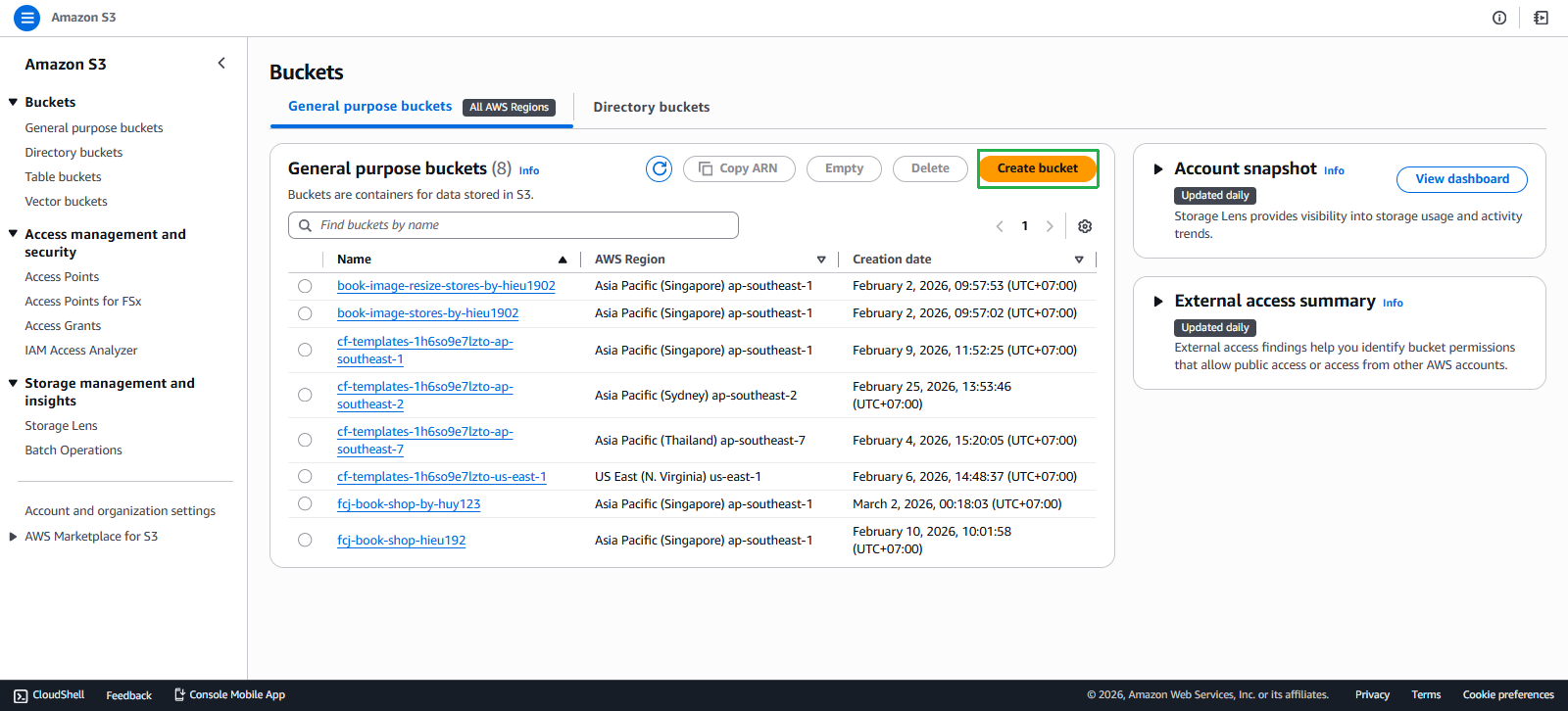Open book-image-resize-stores-by-hieu1902 bucket
The height and width of the screenshot is (711, 1568).
(x=446, y=286)
